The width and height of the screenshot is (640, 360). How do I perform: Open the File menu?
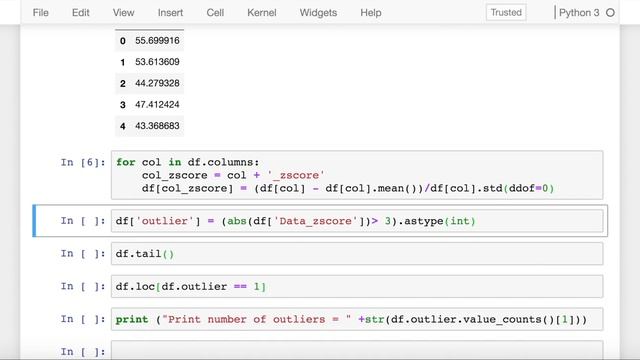[40, 13]
